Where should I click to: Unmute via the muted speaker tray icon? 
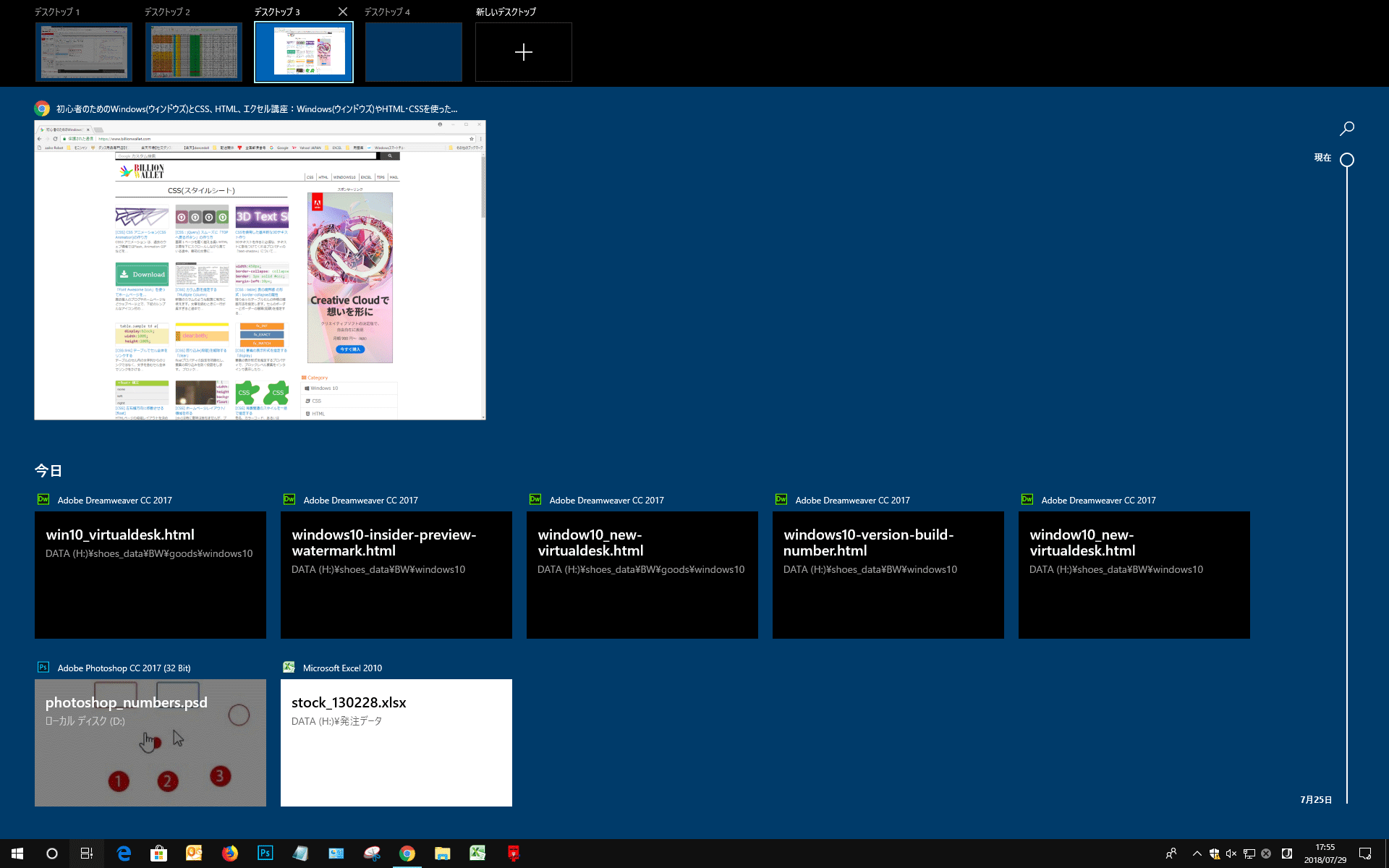(x=1232, y=854)
